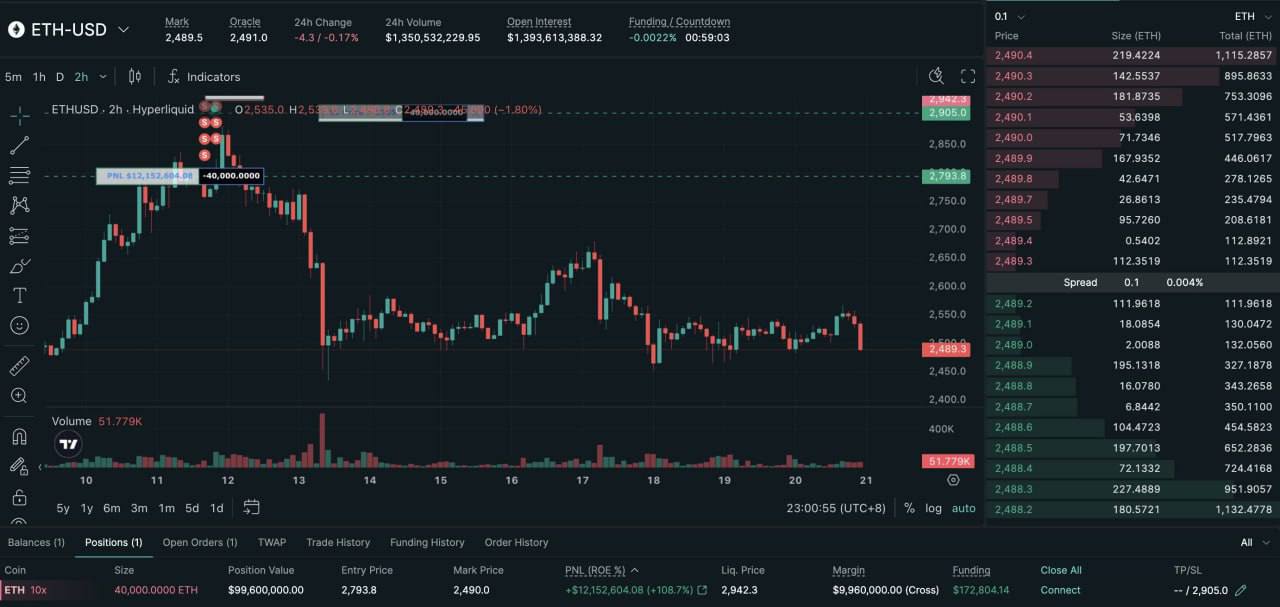
Task: Click Close All positions link
Action: (1060, 570)
